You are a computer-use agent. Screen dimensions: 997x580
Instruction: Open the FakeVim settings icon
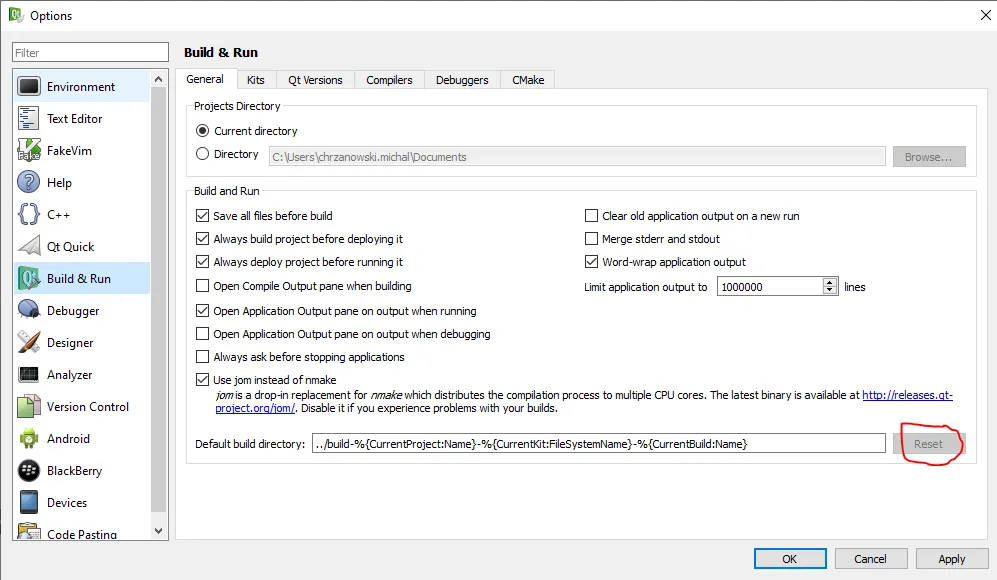click(x=29, y=151)
